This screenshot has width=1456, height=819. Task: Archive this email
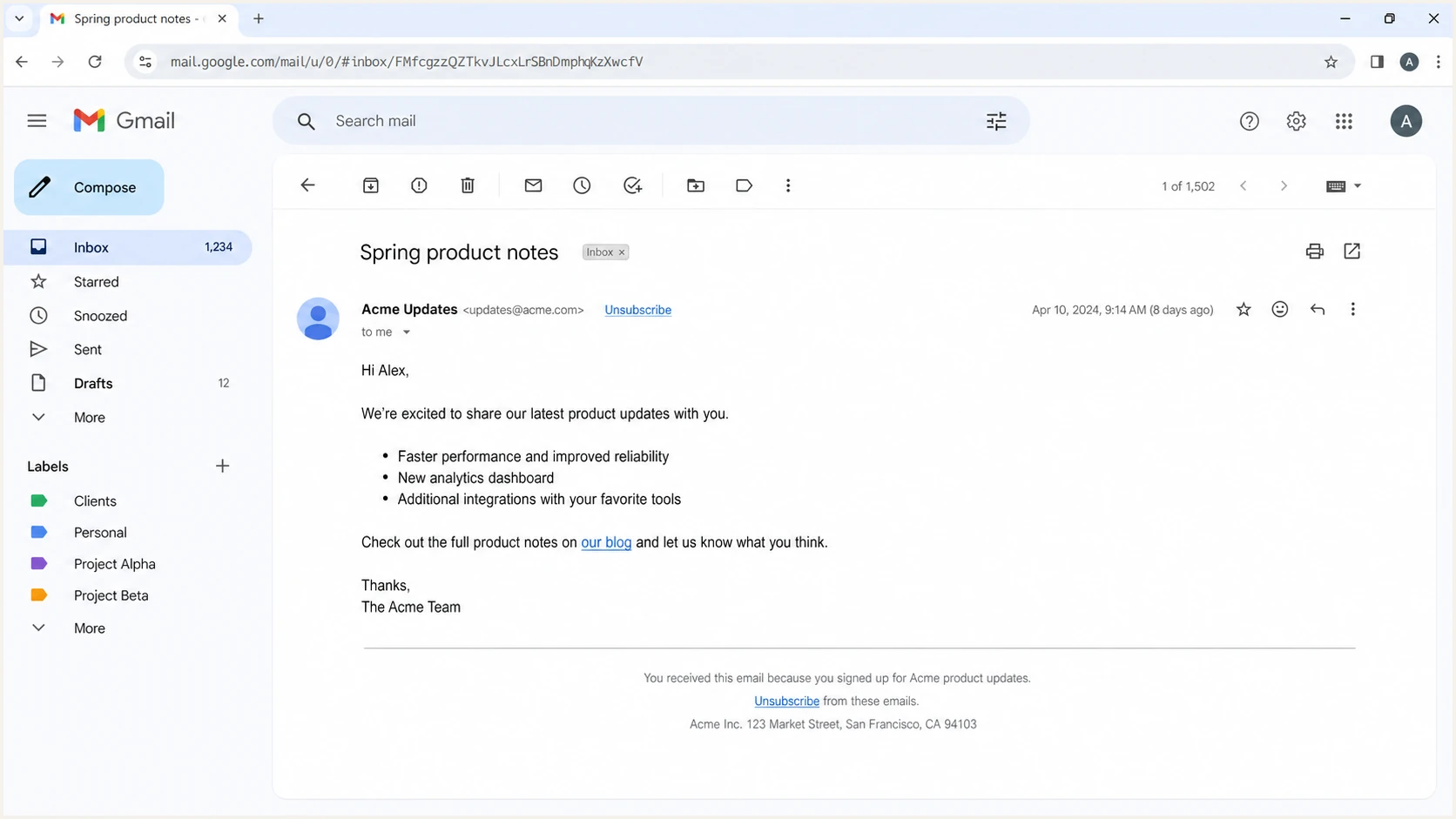tap(371, 185)
